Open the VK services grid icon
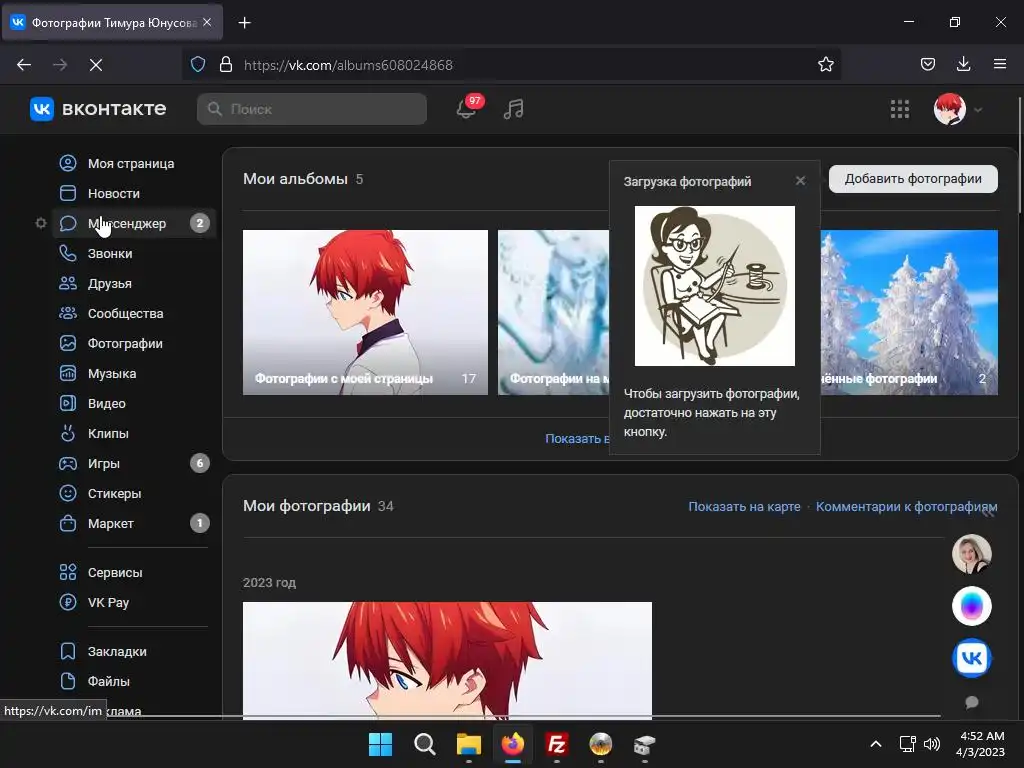The image size is (1024, 768). [x=900, y=109]
